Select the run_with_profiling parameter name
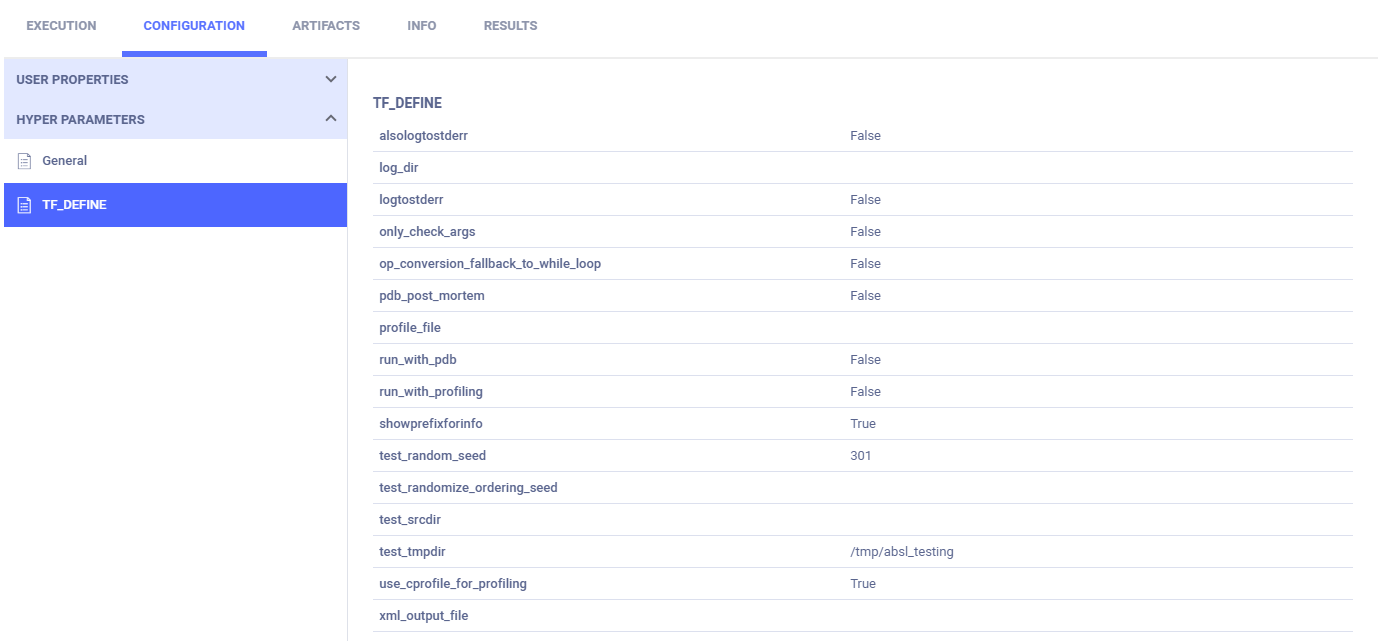 point(431,391)
